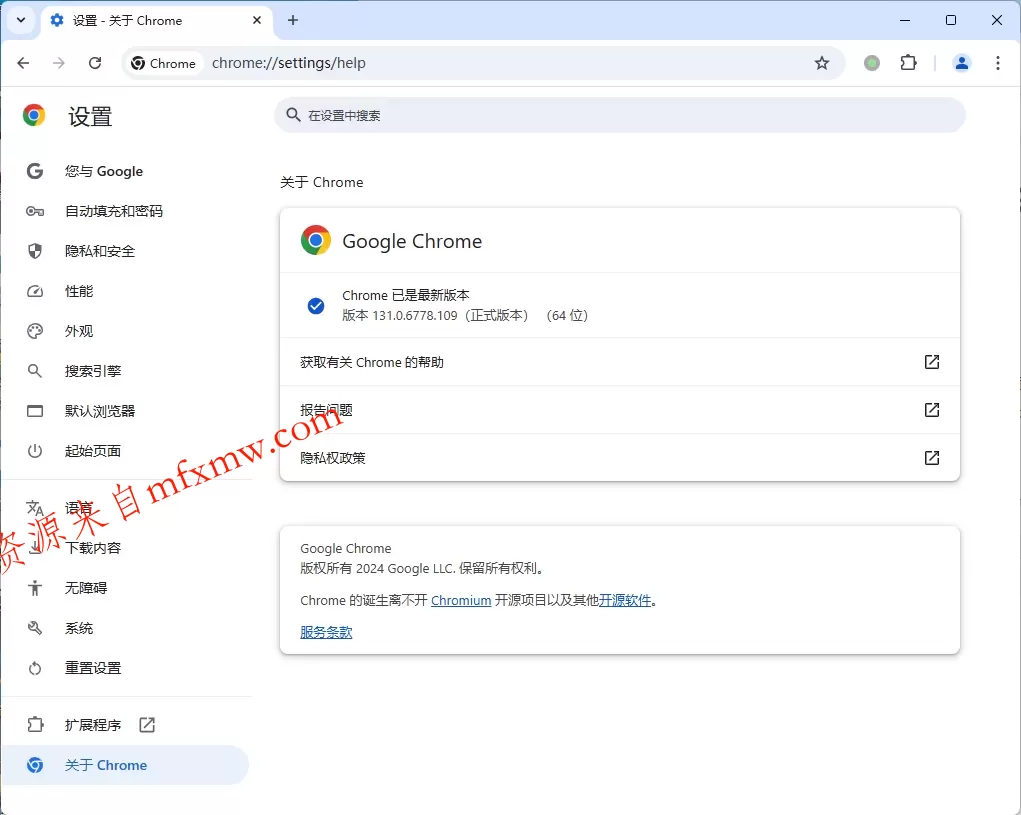
Task: Open 隐私权政策 row
Action: [x=620, y=458]
